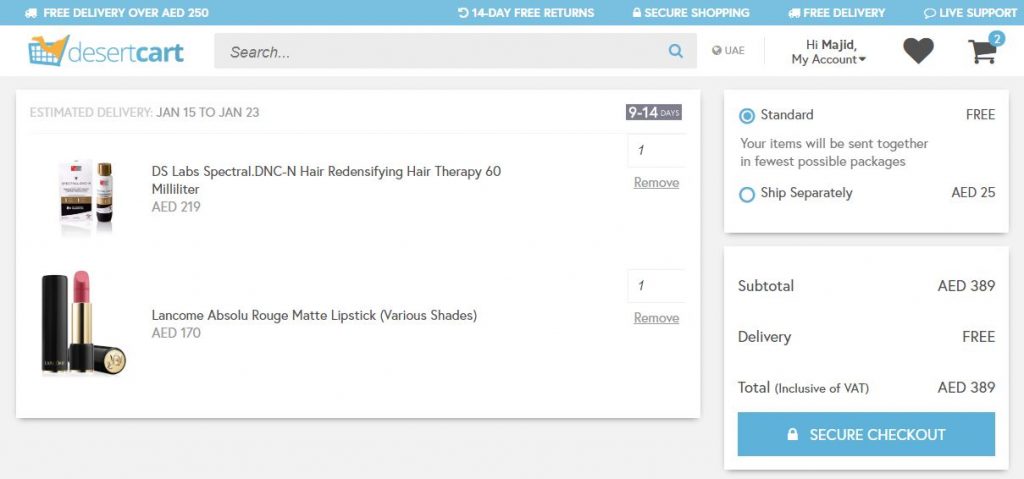The width and height of the screenshot is (1024, 479).
Task: Open the UAE country selector
Action: coord(728,50)
